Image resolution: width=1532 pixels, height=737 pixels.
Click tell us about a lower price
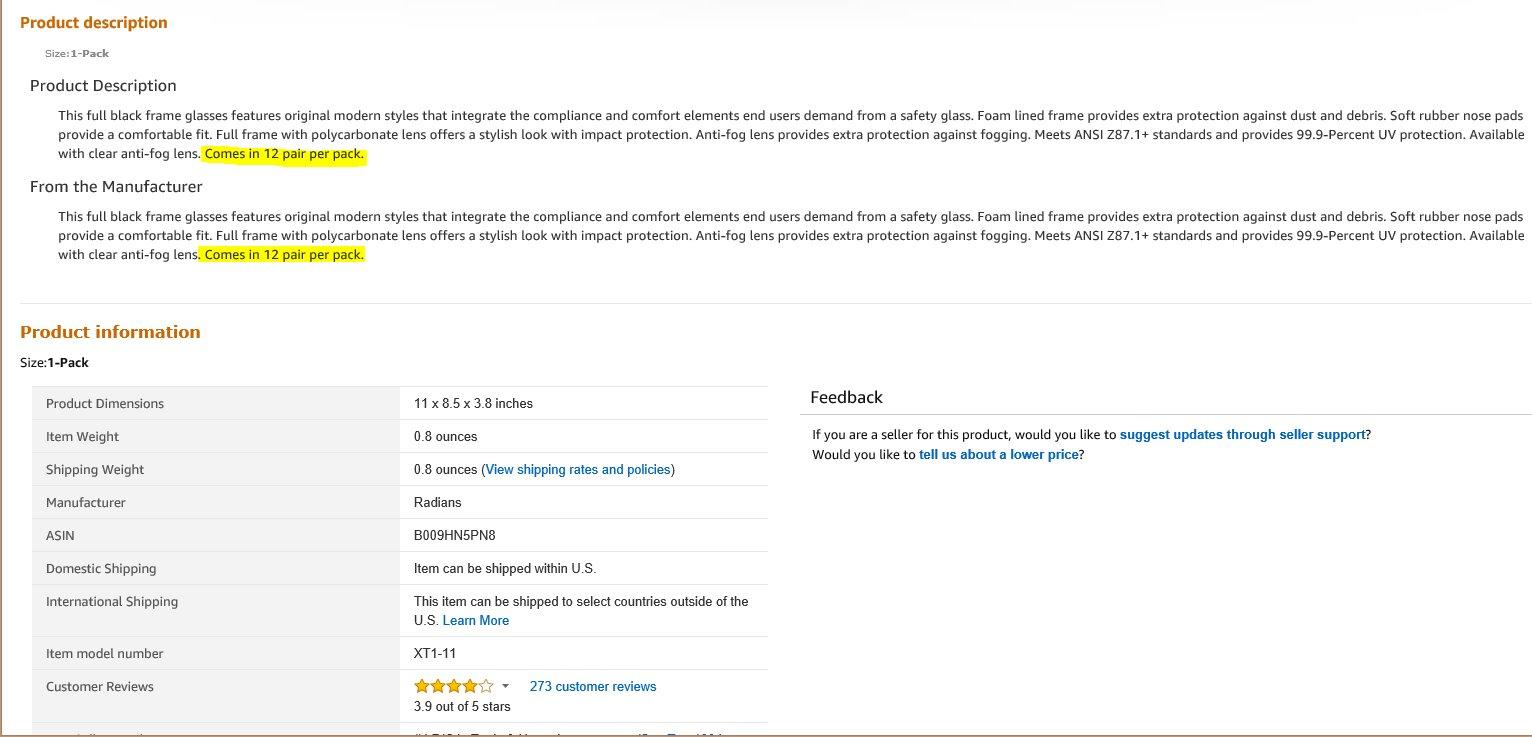pyautogui.click(x=999, y=454)
